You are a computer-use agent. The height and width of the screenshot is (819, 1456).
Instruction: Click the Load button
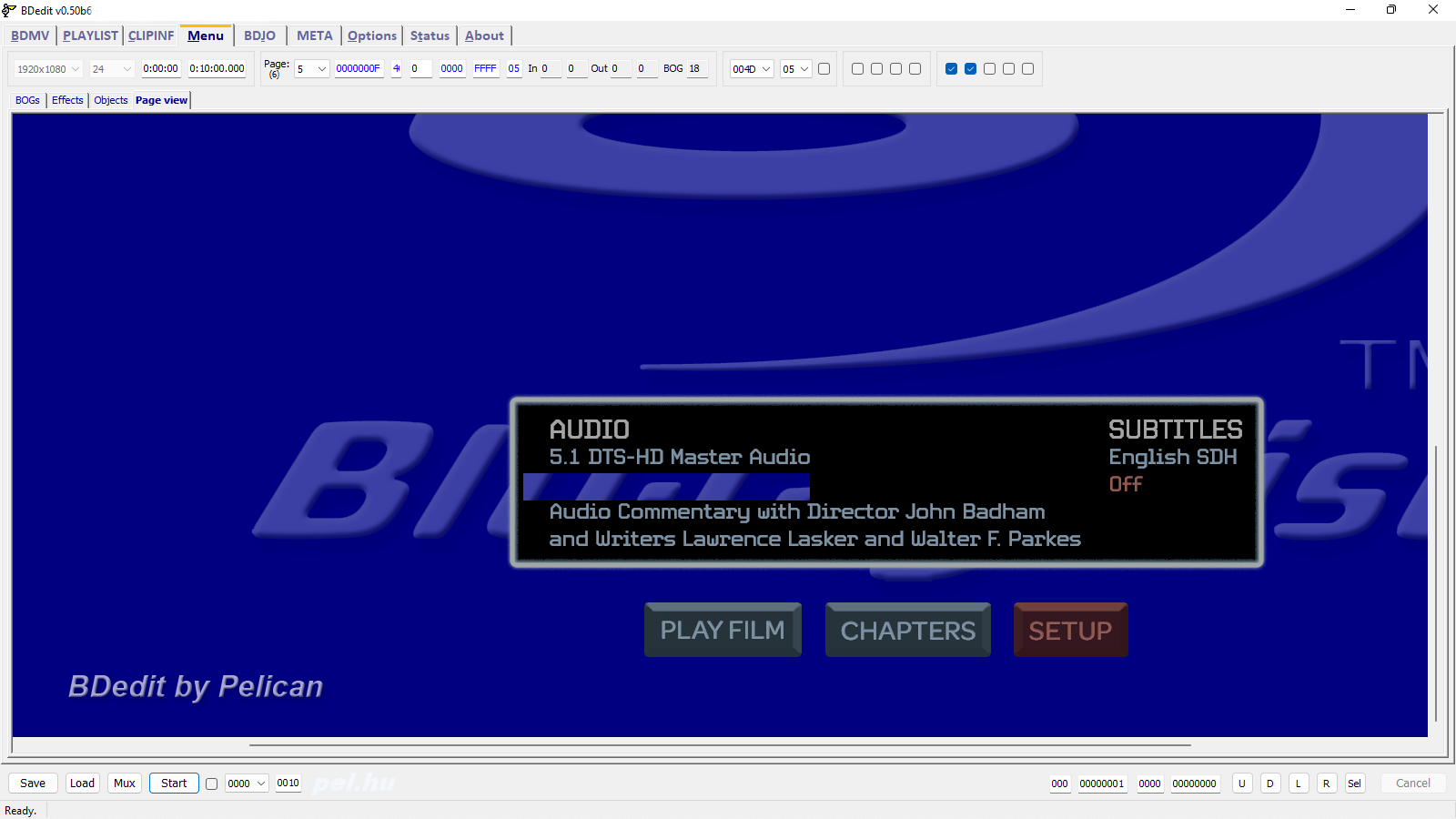(83, 784)
